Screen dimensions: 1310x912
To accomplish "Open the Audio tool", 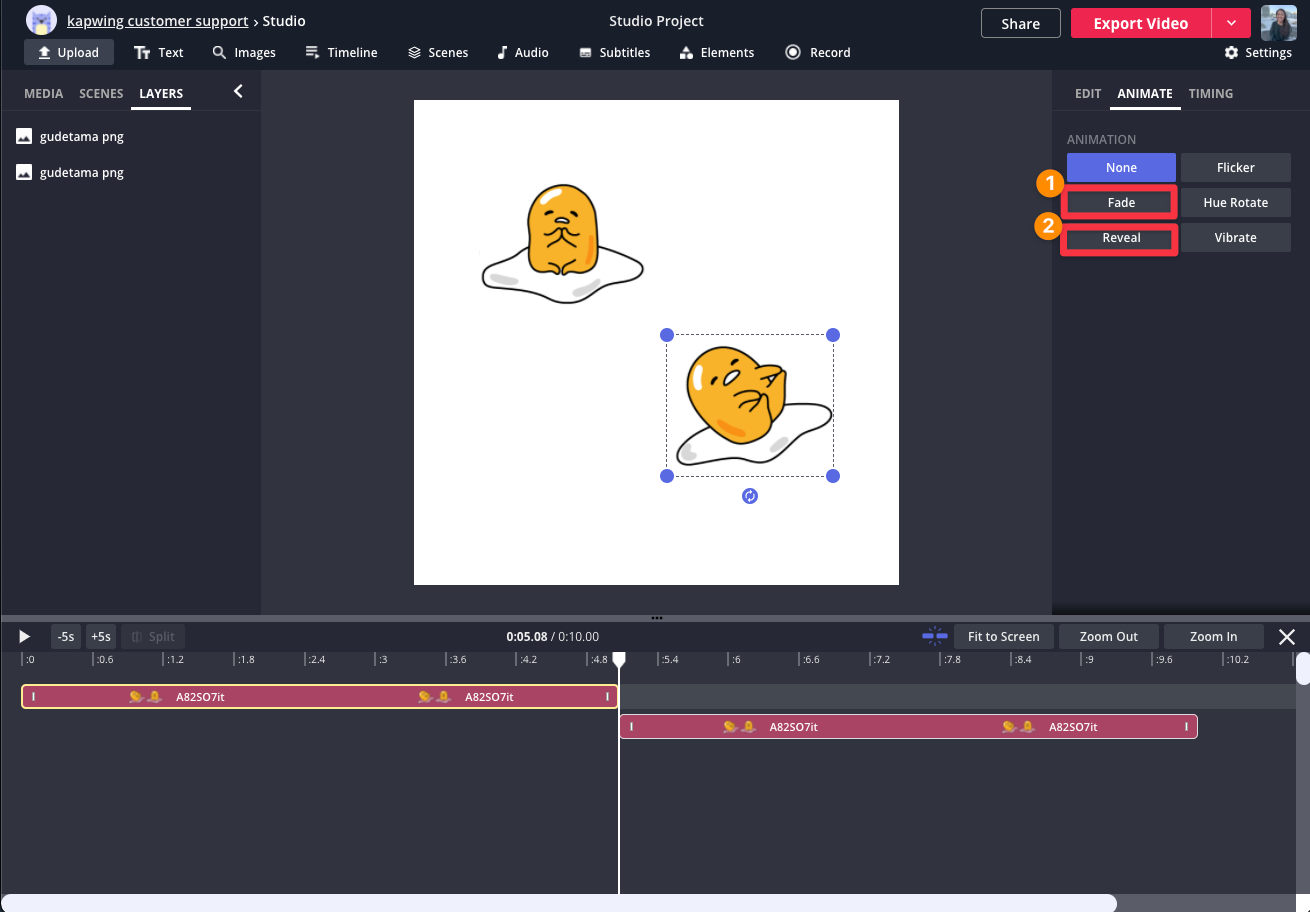I will [x=522, y=52].
